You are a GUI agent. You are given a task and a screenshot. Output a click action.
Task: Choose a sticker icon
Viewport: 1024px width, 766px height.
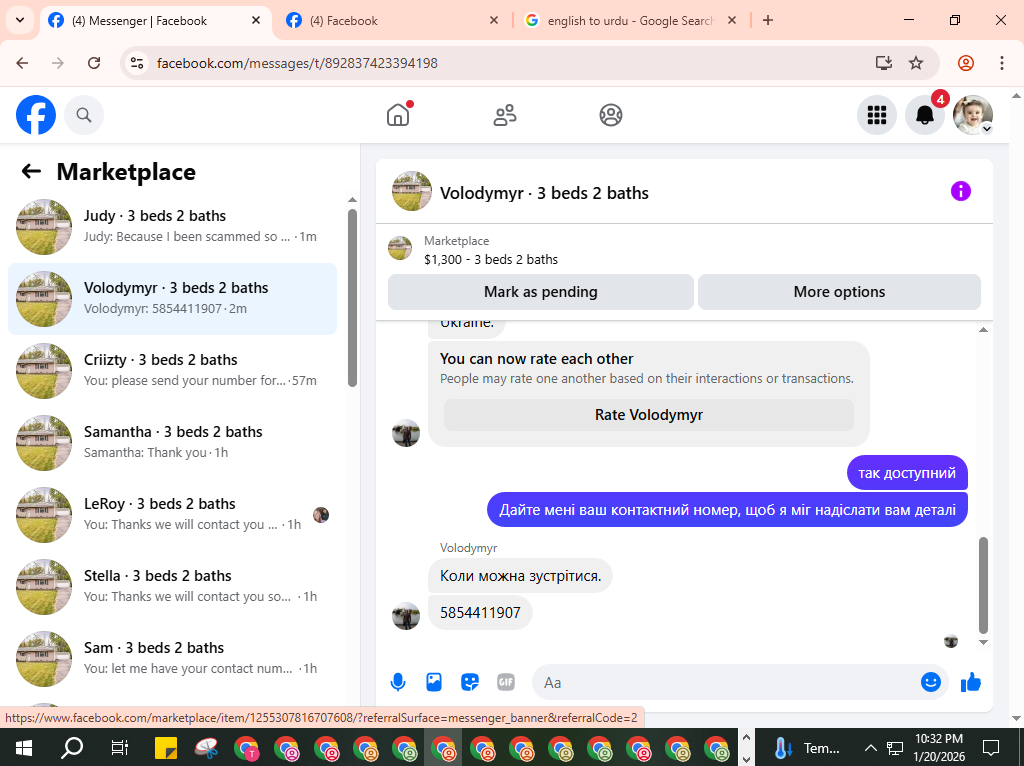[470, 682]
